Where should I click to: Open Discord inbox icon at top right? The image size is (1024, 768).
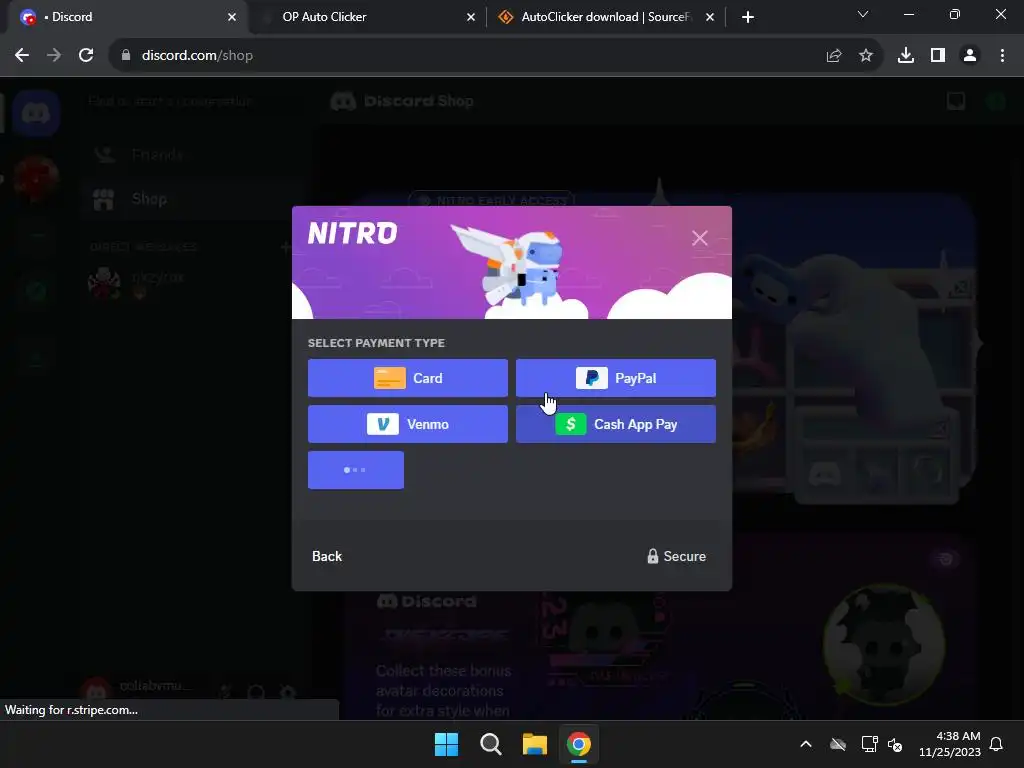[x=956, y=101]
